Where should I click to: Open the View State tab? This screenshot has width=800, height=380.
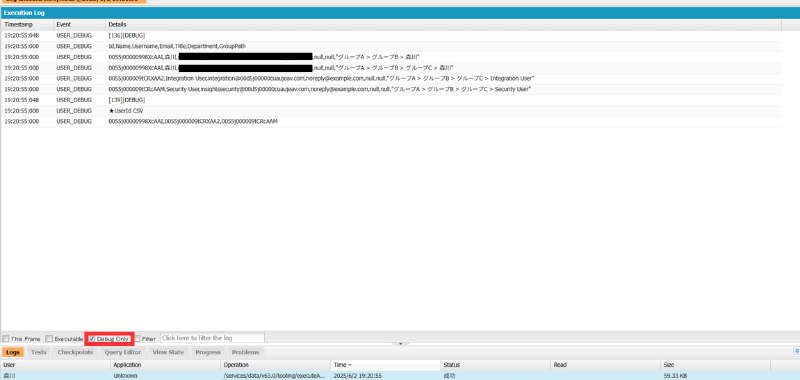tap(168, 352)
